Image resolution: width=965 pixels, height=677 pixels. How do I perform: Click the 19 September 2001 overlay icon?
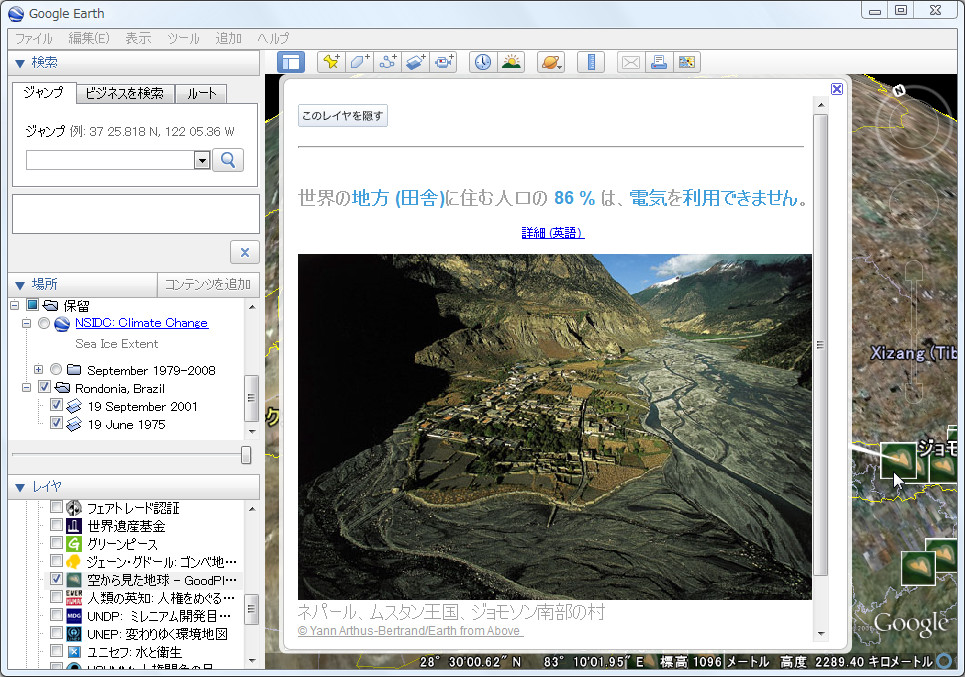click(74, 406)
